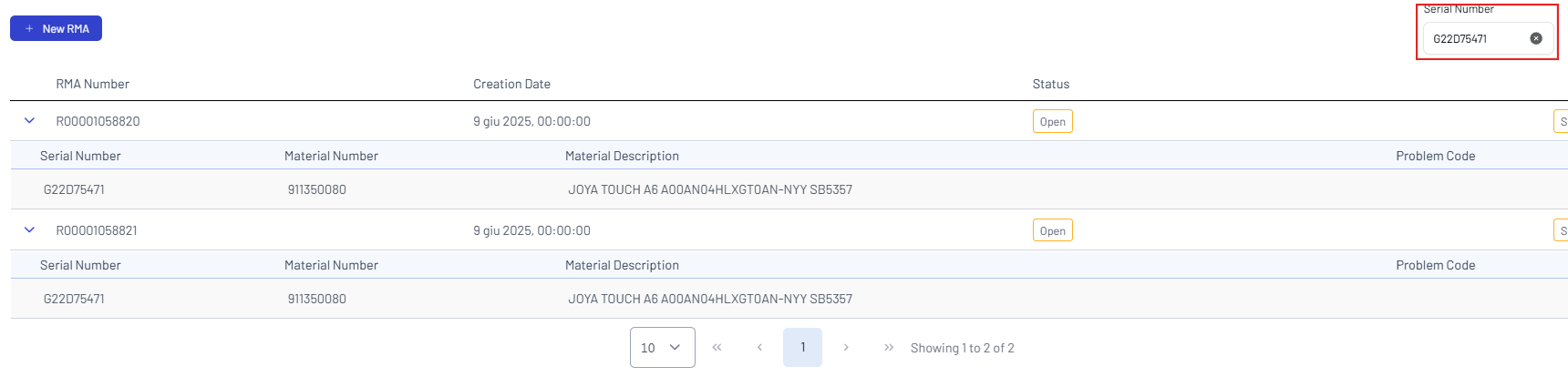Image resolution: width=1568 pixels, height=377 pixels.
Task: Click the New RMA button
Action: click(x=56, y=28)
